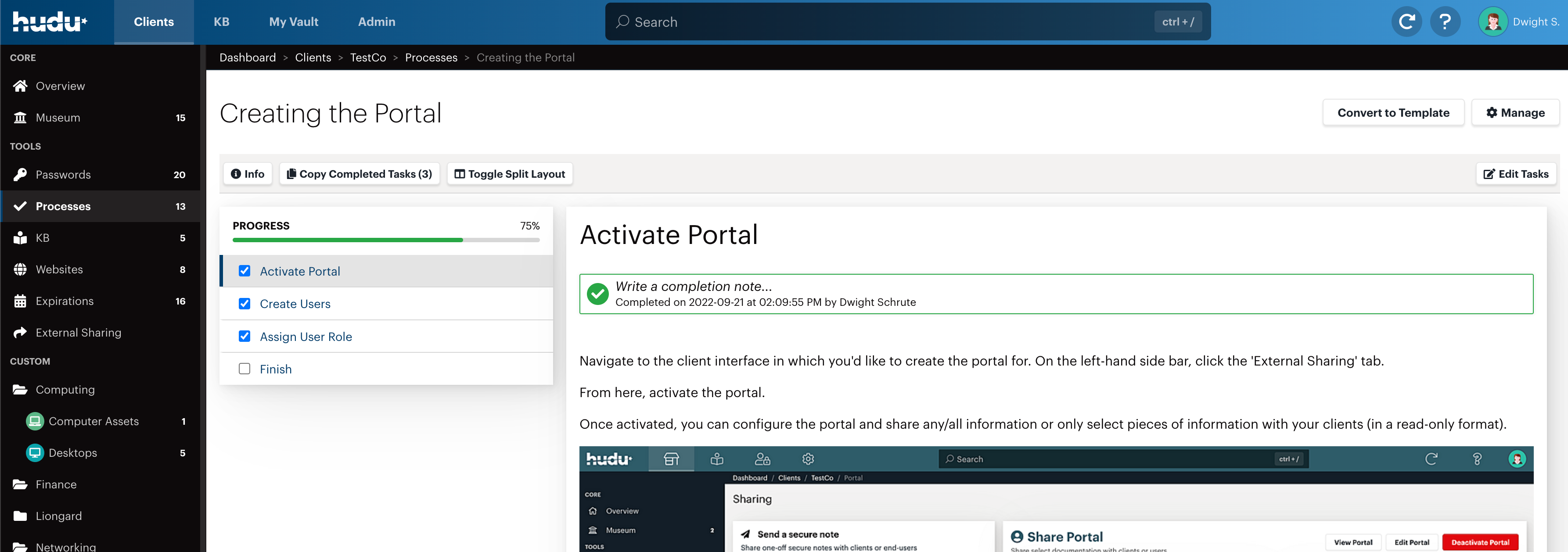
Task: Open the Overview home icon
Action: point(21,86)
